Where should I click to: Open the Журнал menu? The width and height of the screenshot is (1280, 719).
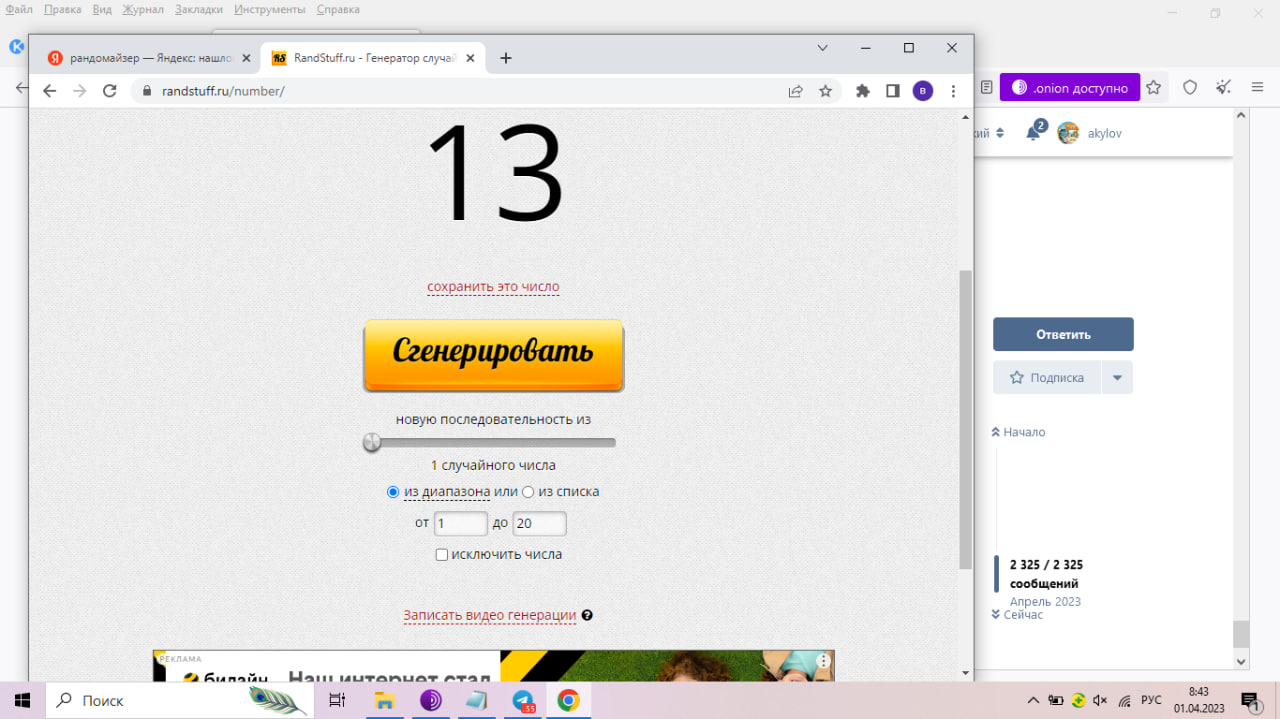pyautogui.click(x=143, y=10)
